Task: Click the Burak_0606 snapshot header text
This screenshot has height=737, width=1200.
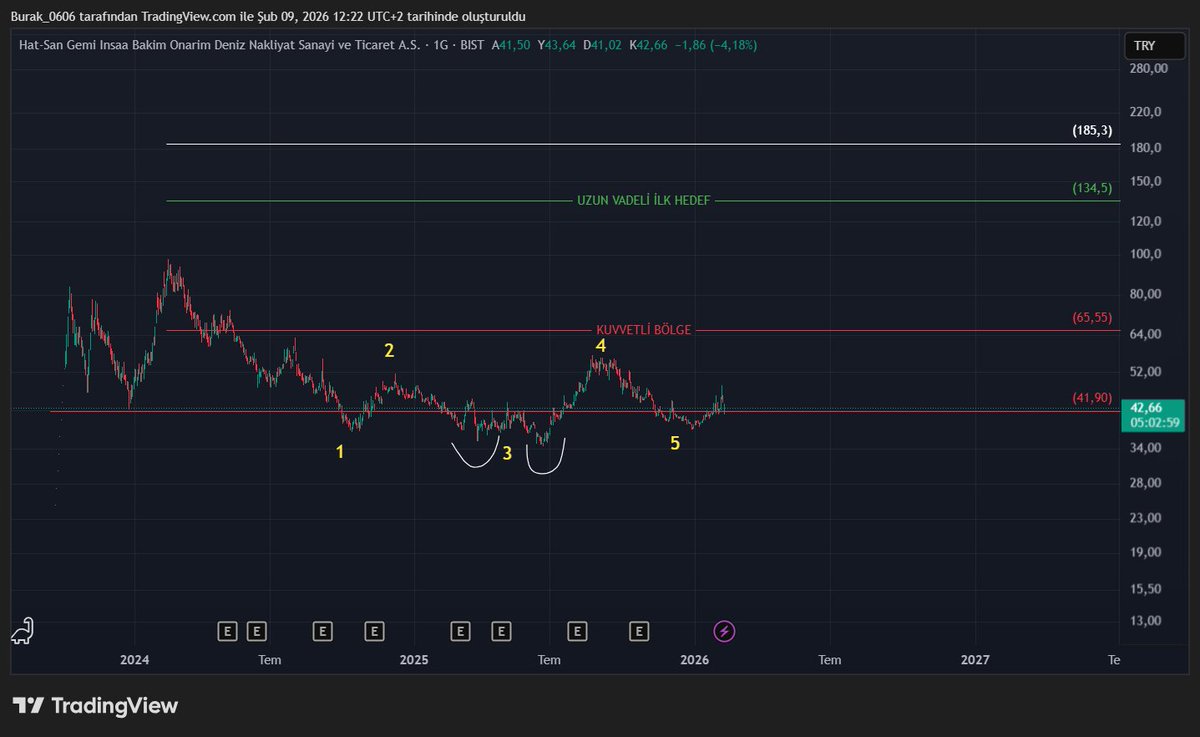Action: (268, 17)
